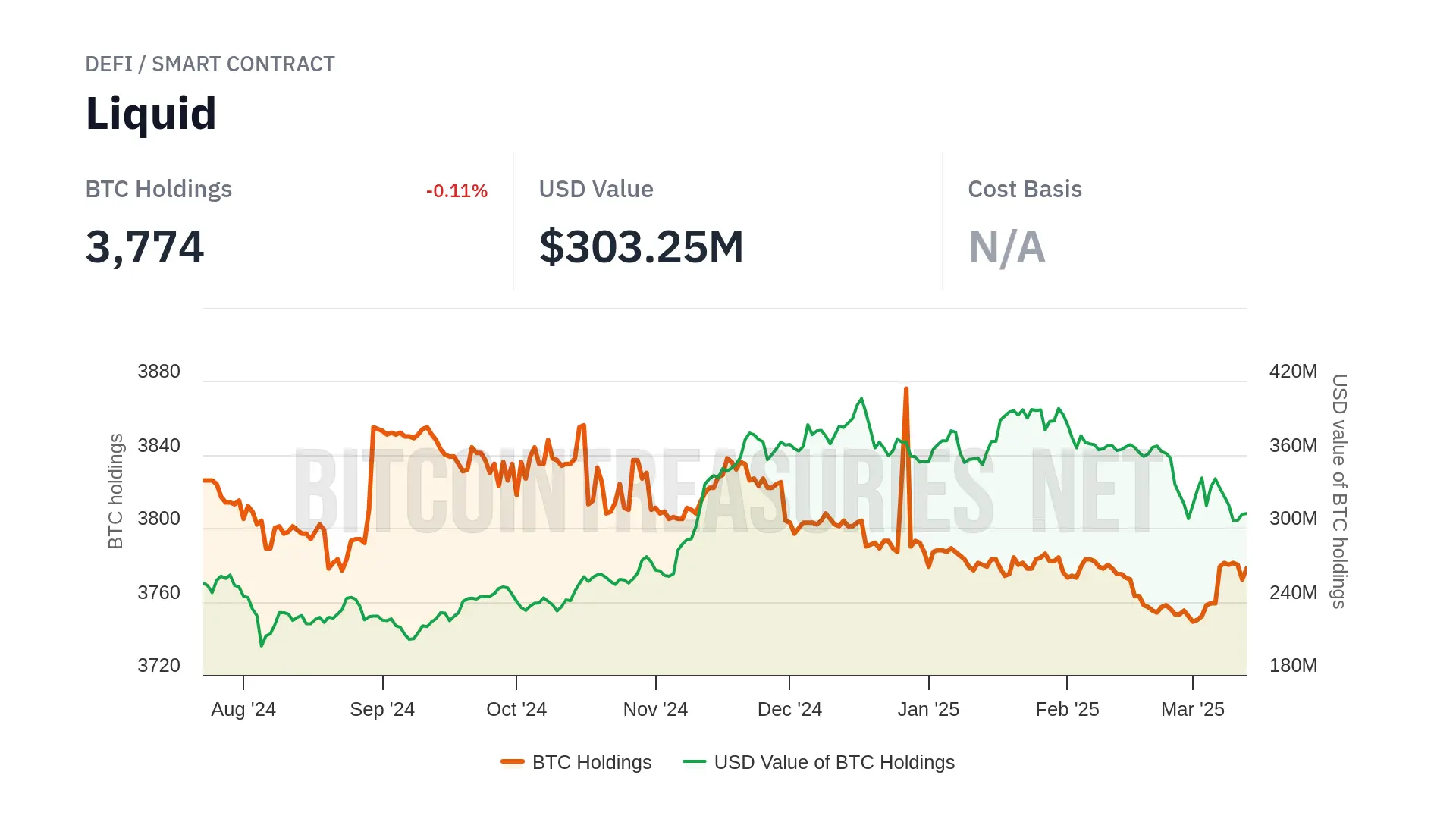Click the -0.11% change indicator

pyautogui.click(x=457, y=191)
